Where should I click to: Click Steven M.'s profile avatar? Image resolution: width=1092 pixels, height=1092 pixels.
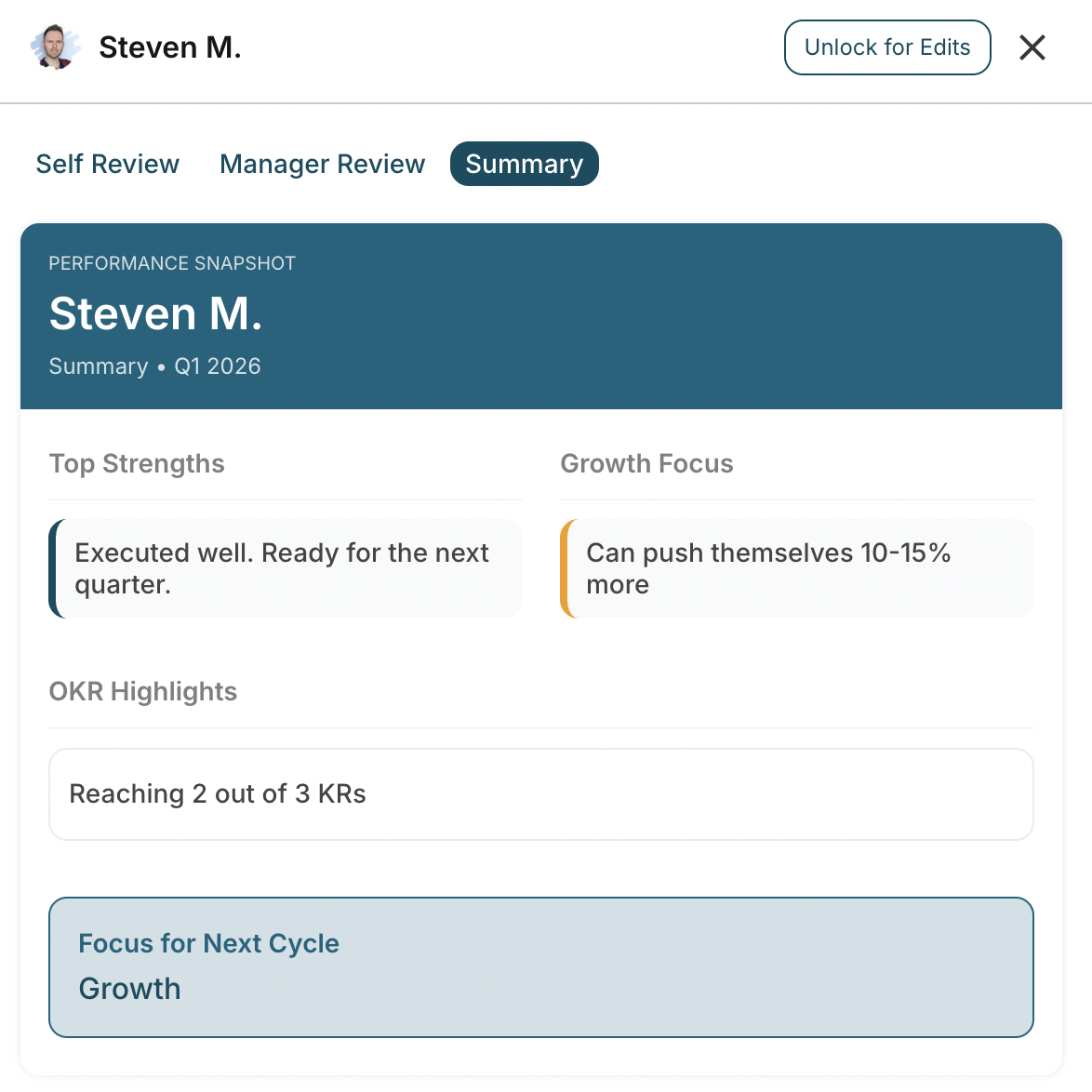55,46
